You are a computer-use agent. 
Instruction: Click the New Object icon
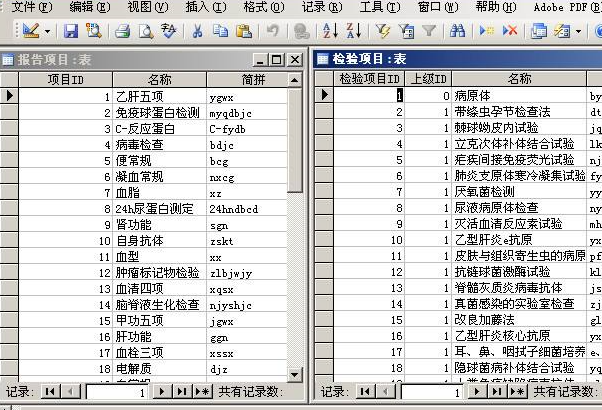[562, 31]
